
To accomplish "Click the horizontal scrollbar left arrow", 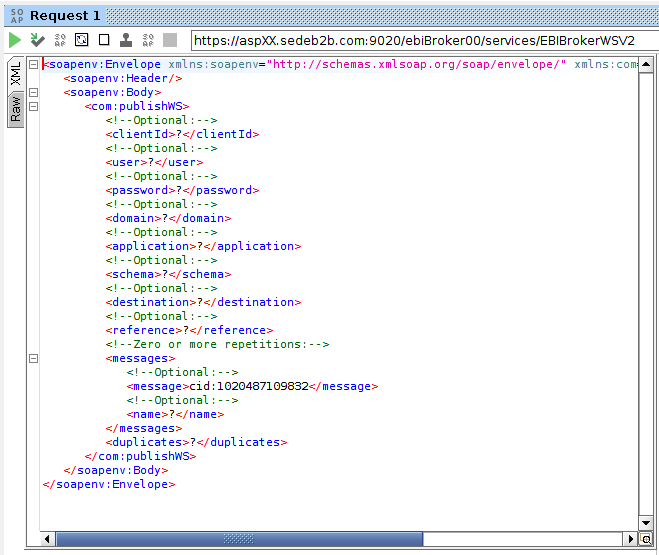I will tap(46, 539).
